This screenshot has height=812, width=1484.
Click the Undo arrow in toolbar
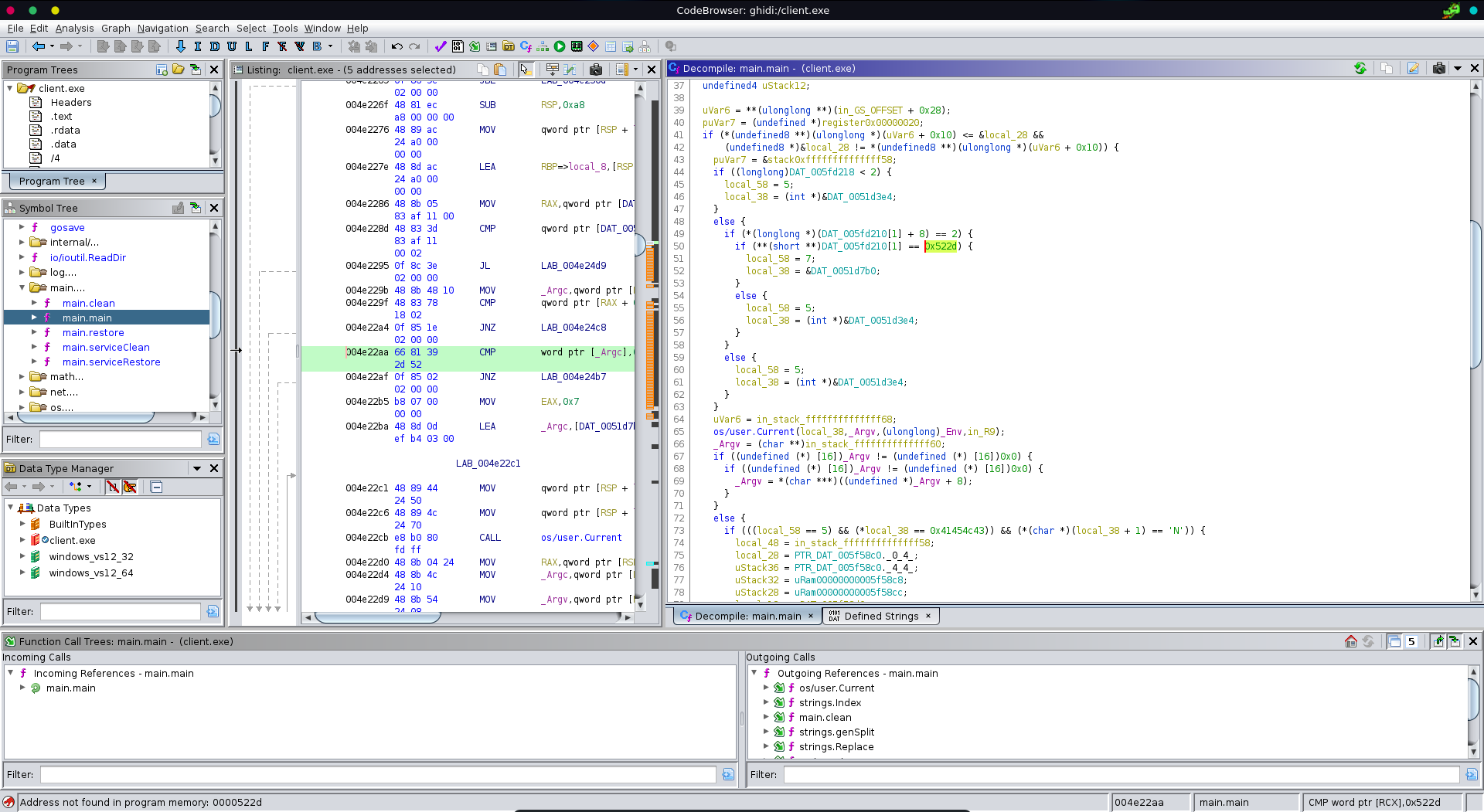coord(397,46)
